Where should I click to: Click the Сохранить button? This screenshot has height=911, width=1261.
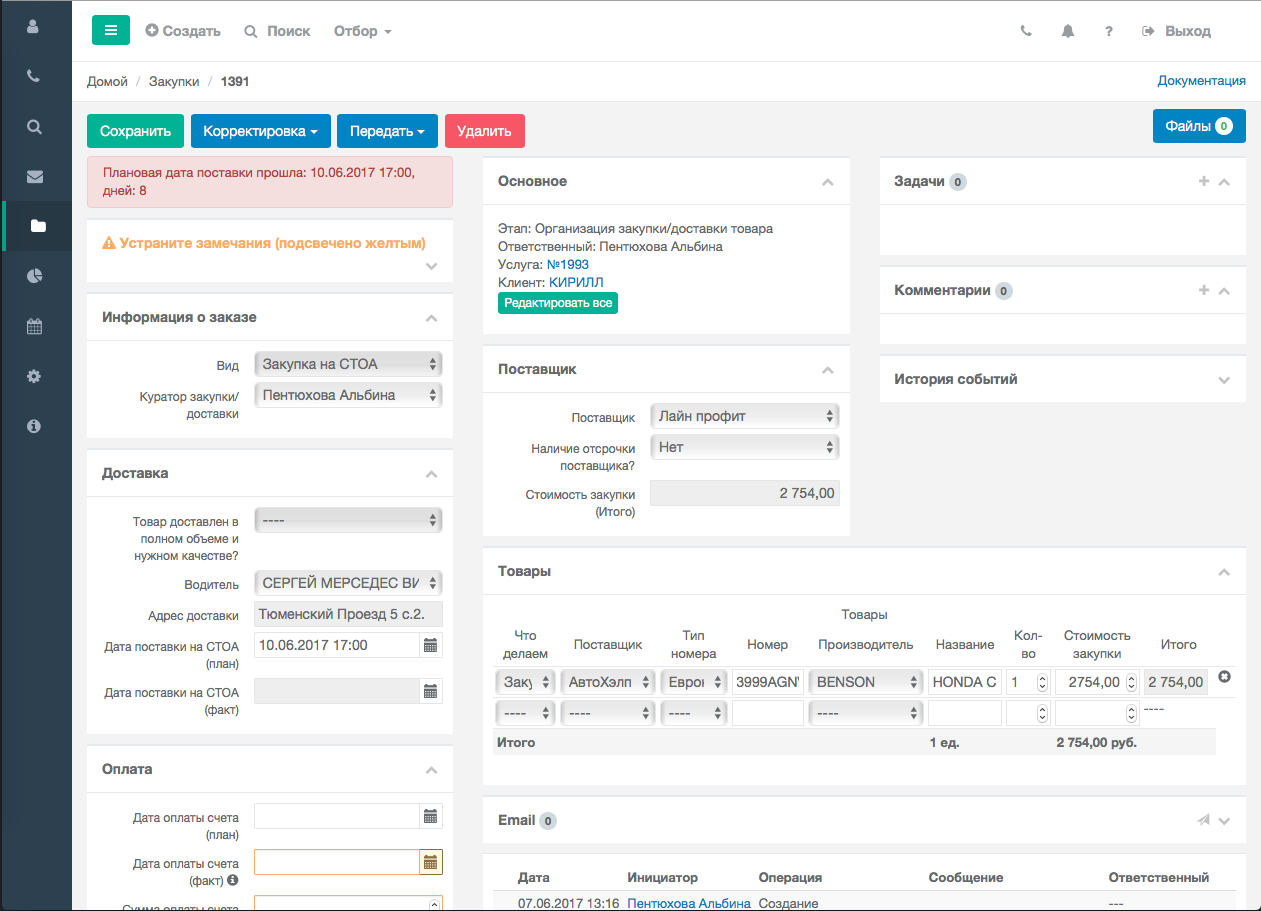pos(136,131)
